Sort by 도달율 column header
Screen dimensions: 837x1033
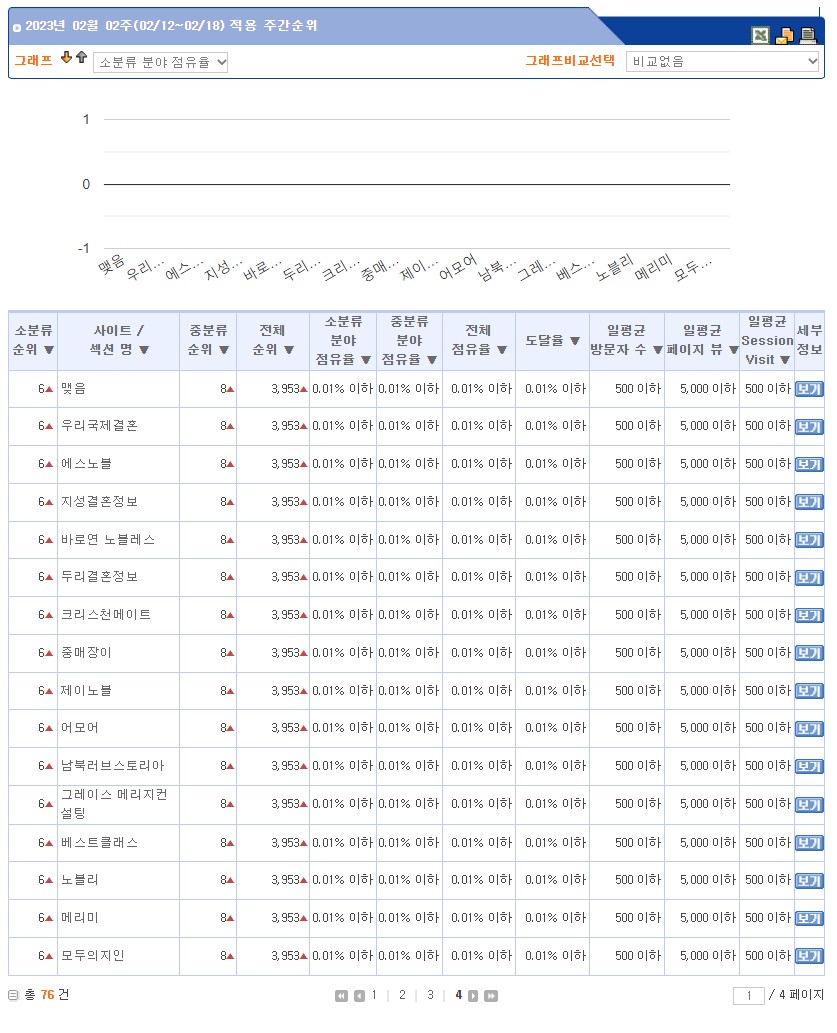point(552,340)
